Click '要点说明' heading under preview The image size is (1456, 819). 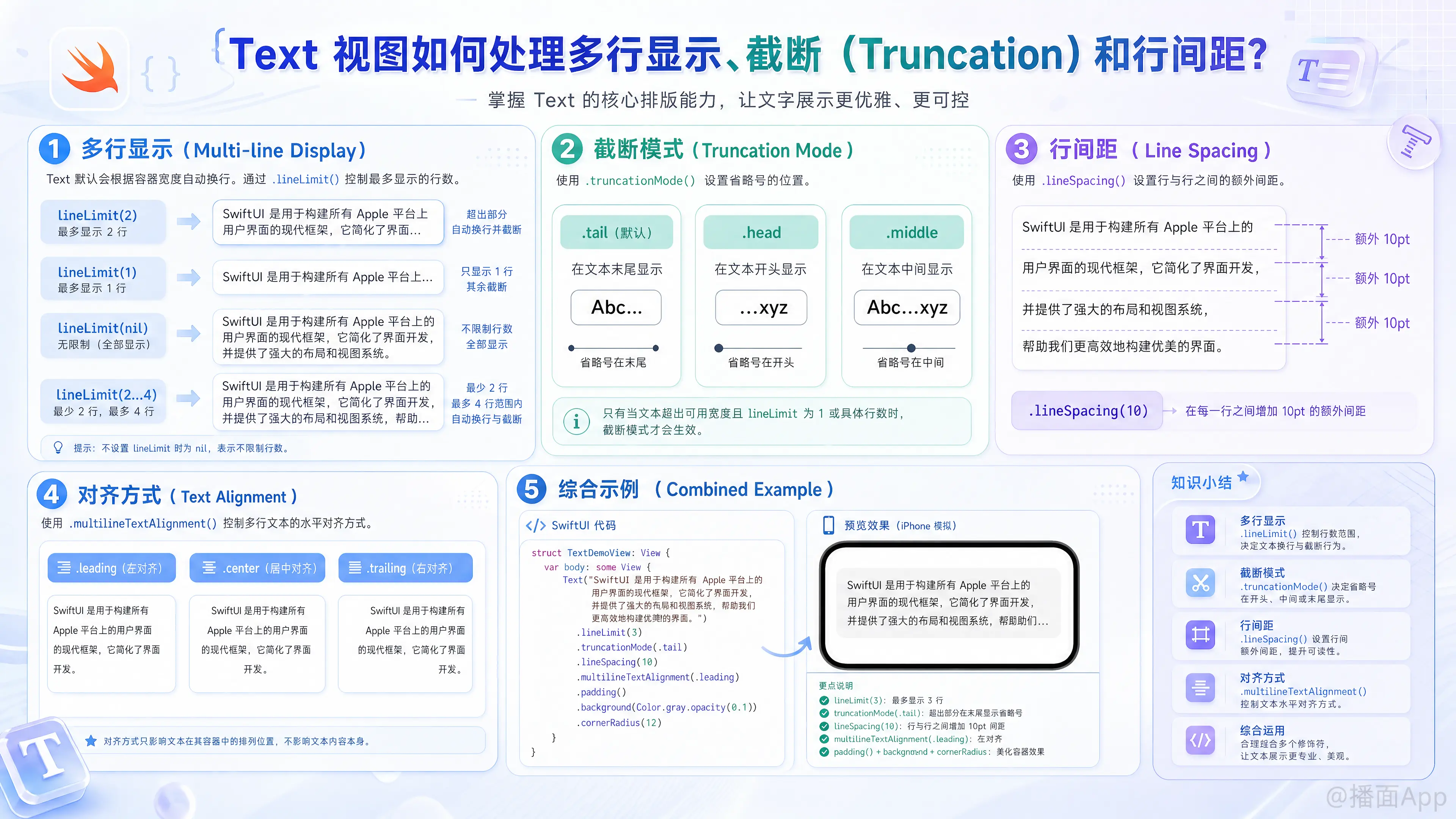coord(835,686)
